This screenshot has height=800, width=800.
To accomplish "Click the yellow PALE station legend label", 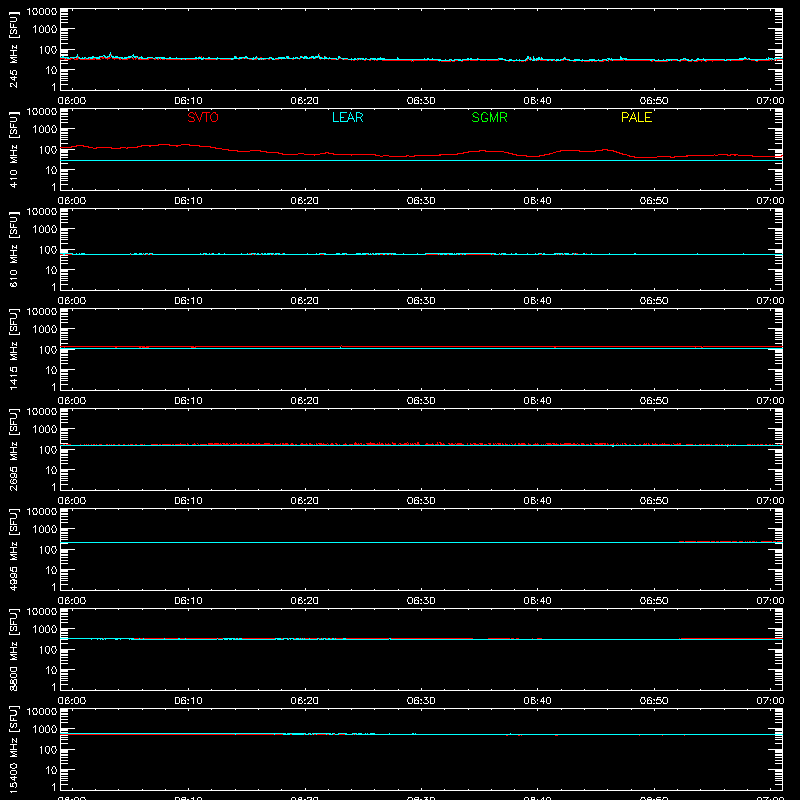I will pyautogui.click(x=636, y=117).
